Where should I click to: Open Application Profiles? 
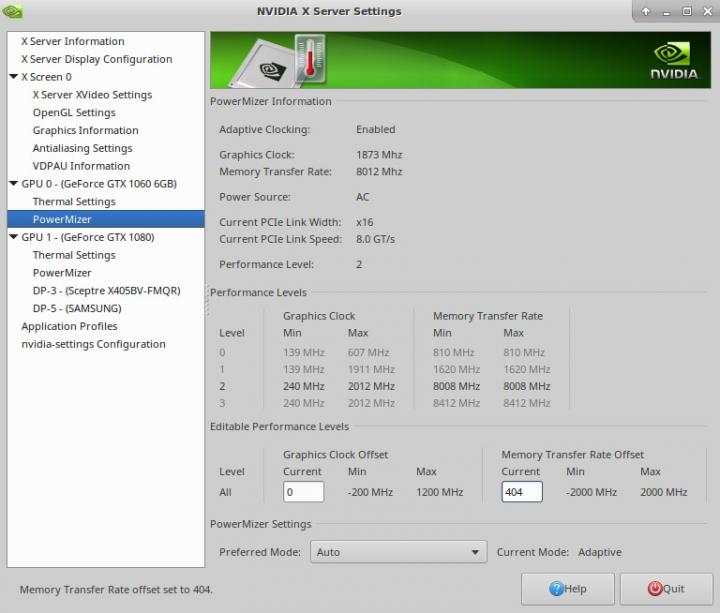click(69, 326)
